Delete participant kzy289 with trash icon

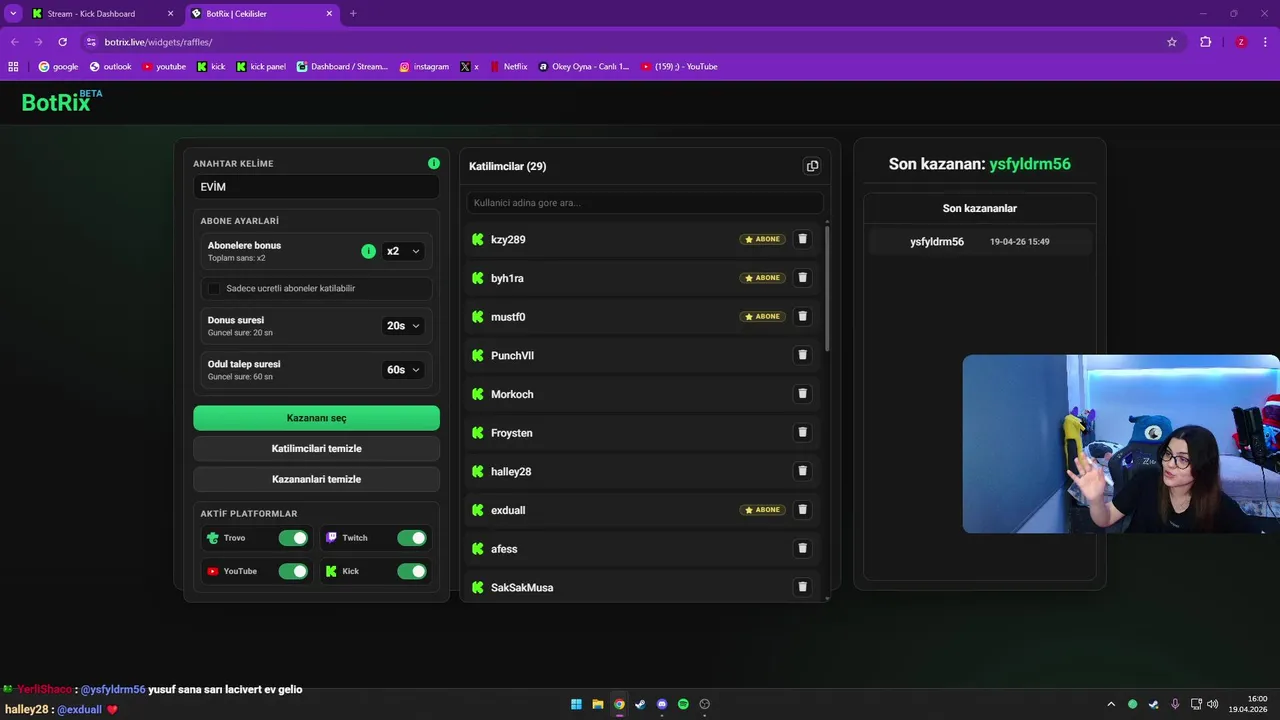coord(802,239)
